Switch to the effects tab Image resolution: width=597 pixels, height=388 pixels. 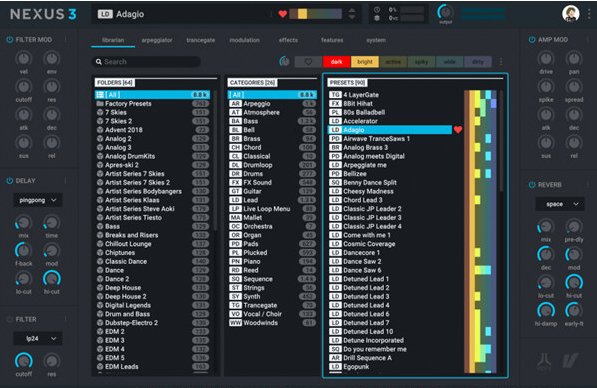point(288,40)
